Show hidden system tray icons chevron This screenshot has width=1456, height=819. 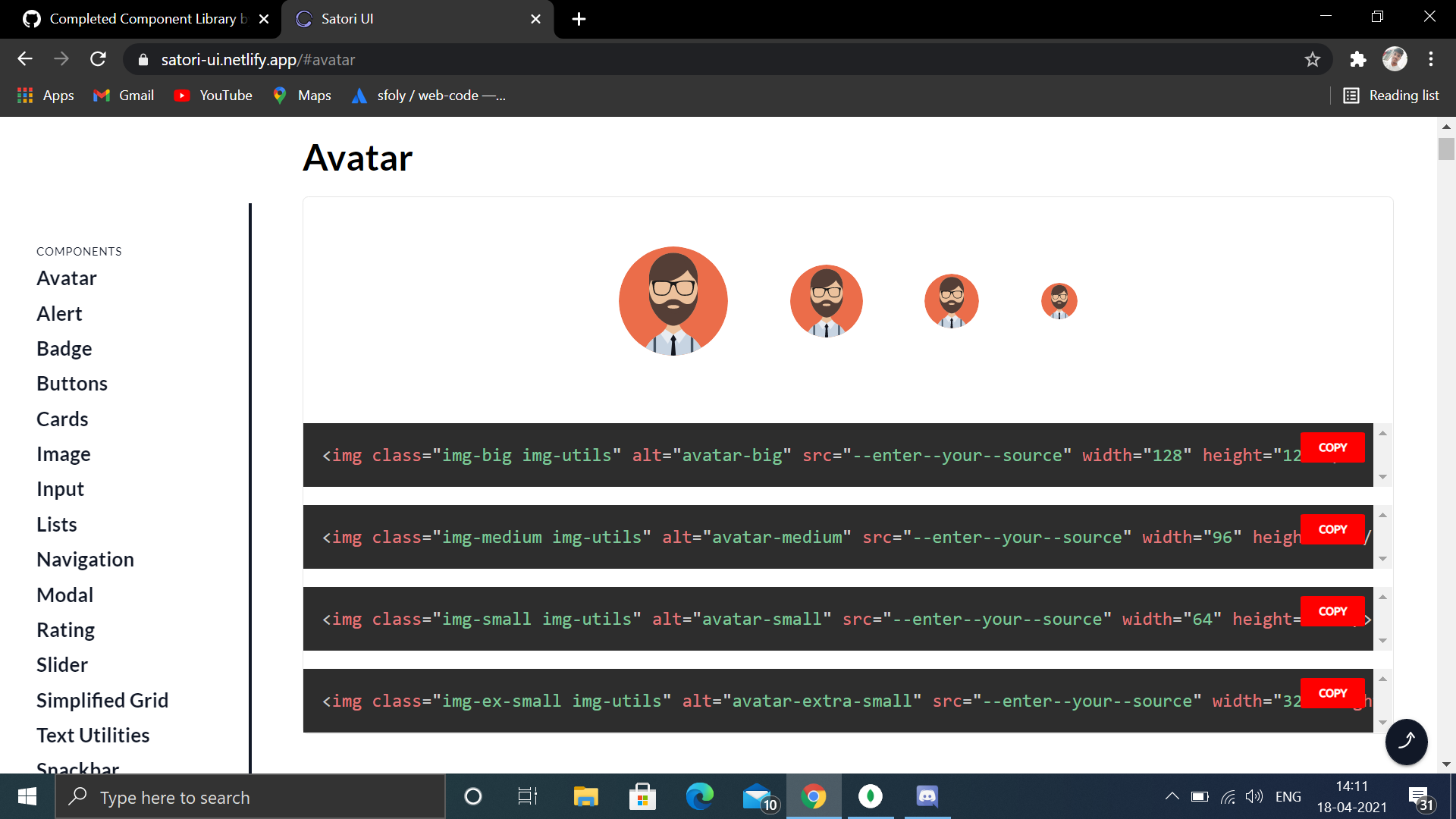pos(1172,796)
